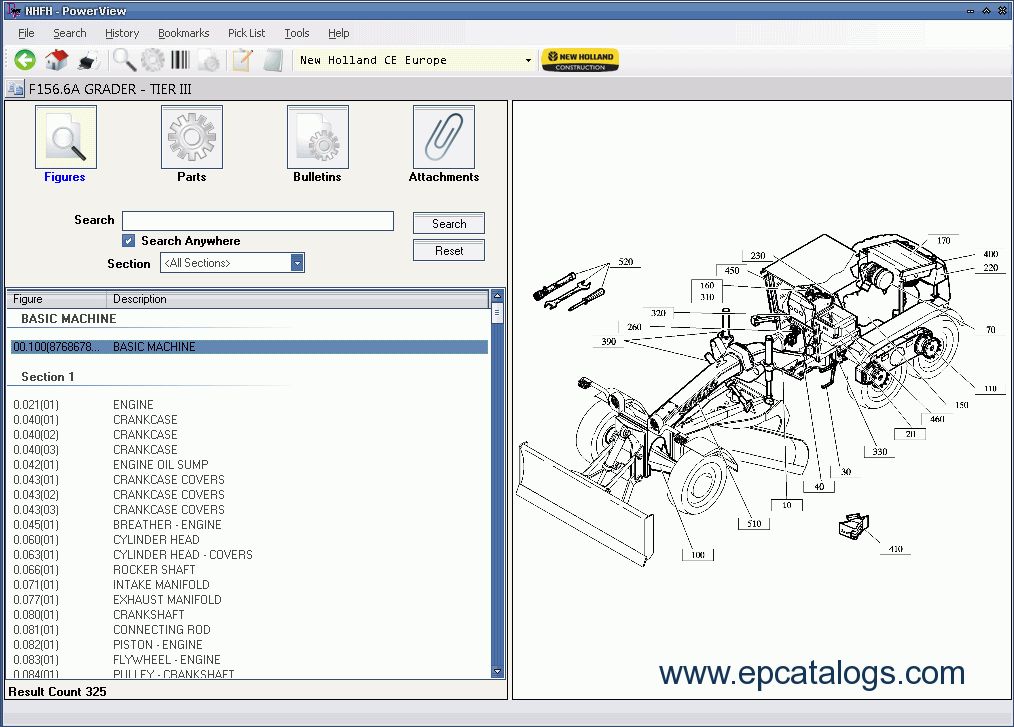Image resolution: width=1014 pixels, height=727 pixels.
Task: Select the 0.040(01) CRANKCASE row
Action: click(250, 420)
